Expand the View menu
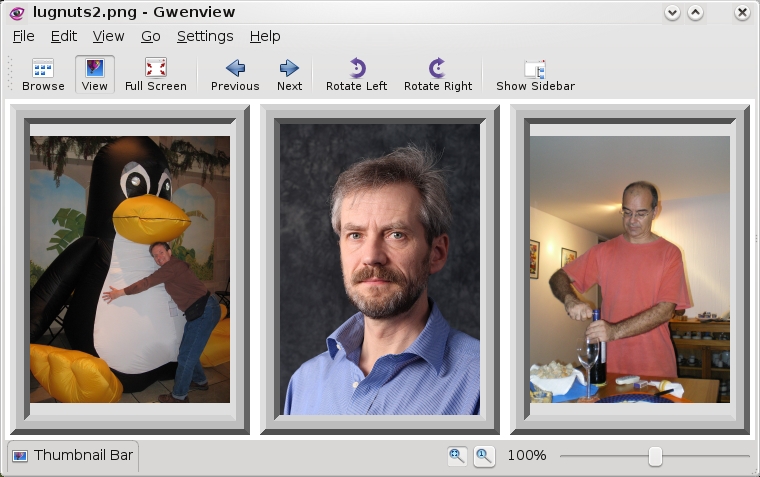The height and width of the screenshot is (477, 760). (108, 36)
